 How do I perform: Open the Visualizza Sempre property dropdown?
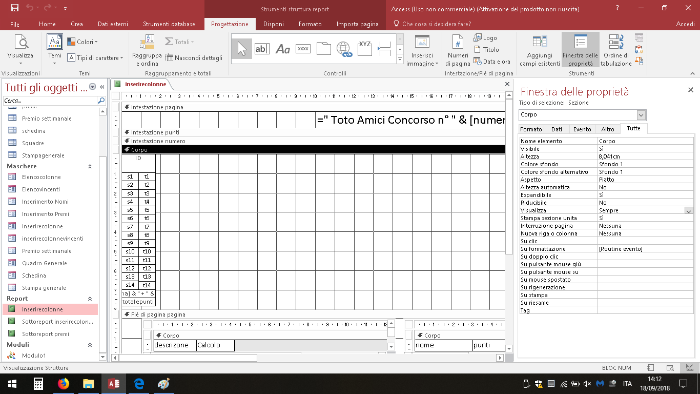pos(688,211)
